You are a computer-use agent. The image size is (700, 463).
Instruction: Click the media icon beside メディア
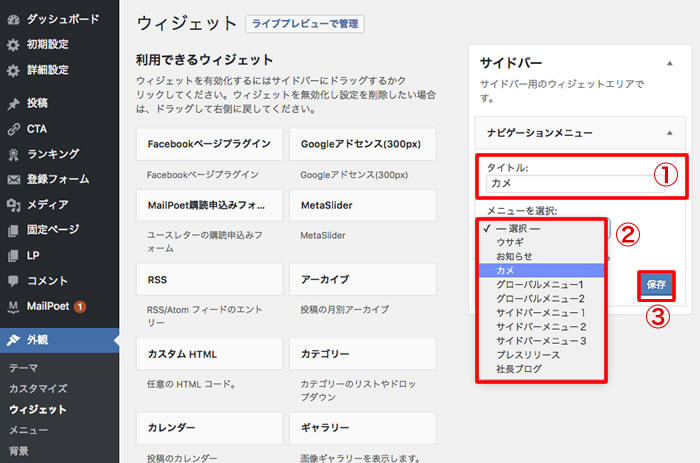[x=13, y=205]
